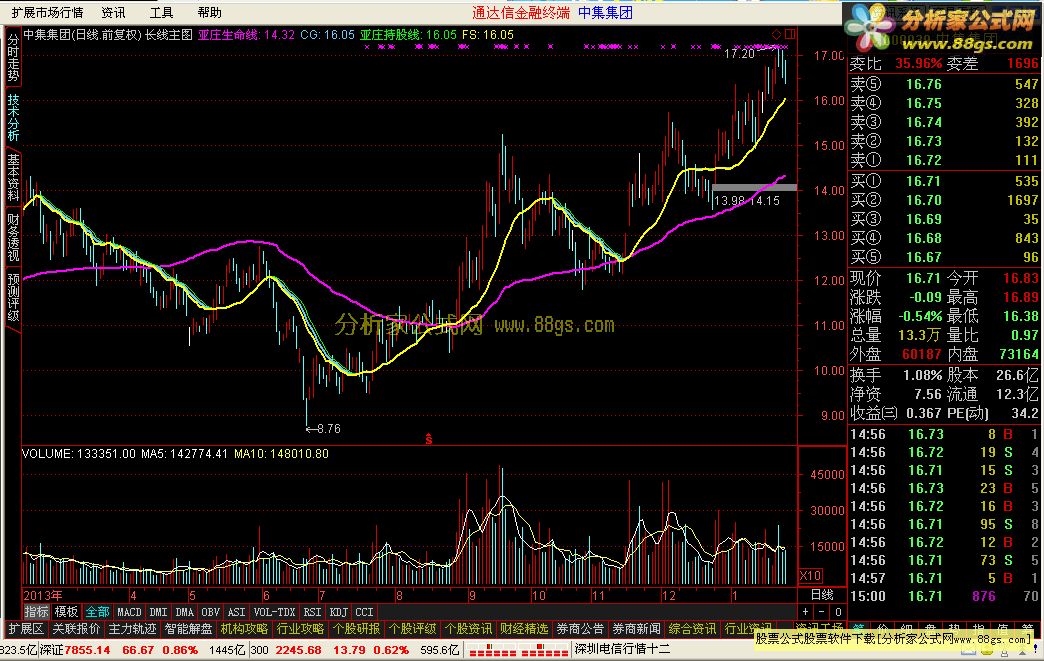
Task: Click the 中集集团 title in the top bar
Action: 605,12
